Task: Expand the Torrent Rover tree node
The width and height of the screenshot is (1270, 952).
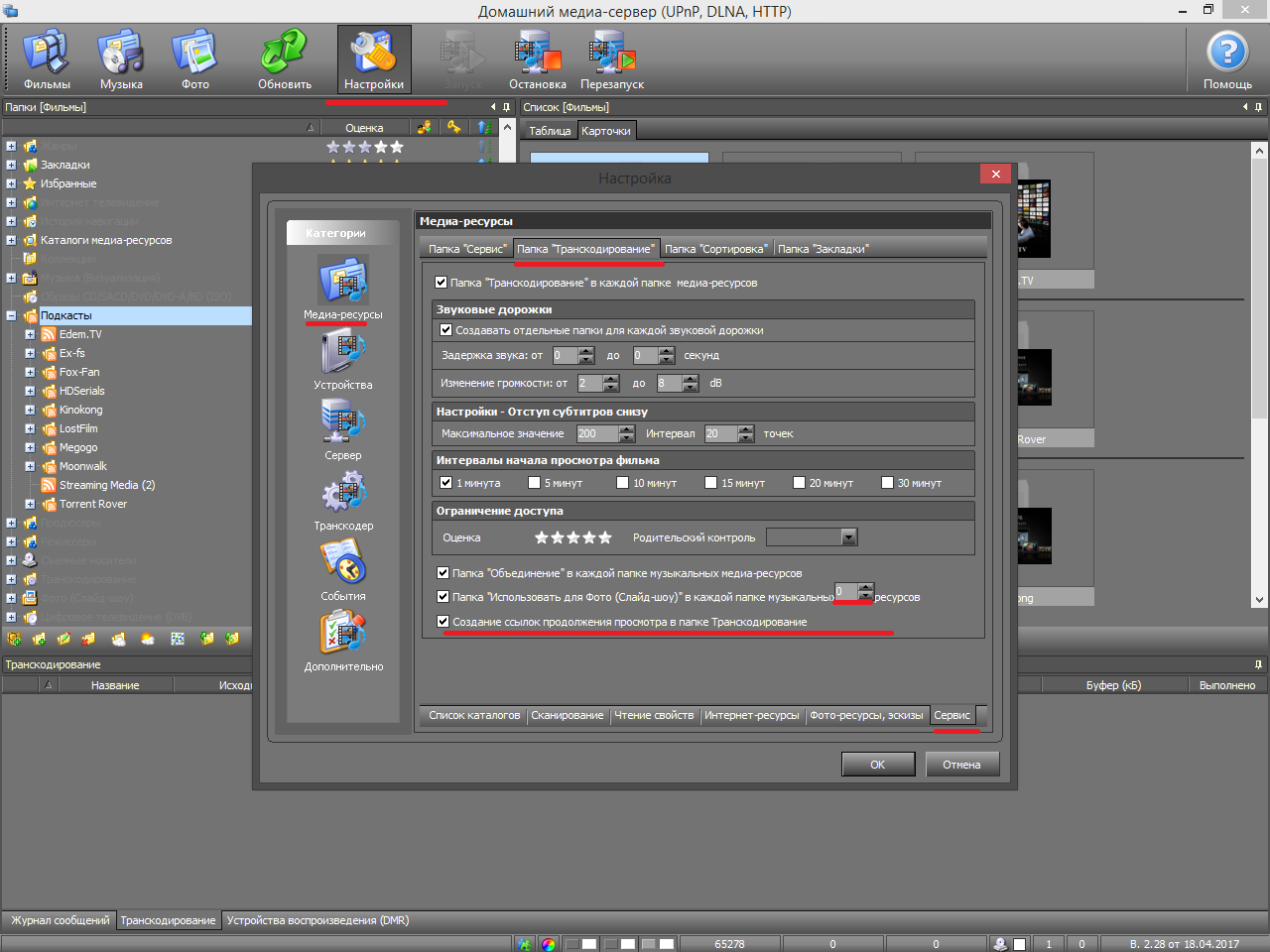Action: [30, 504]
